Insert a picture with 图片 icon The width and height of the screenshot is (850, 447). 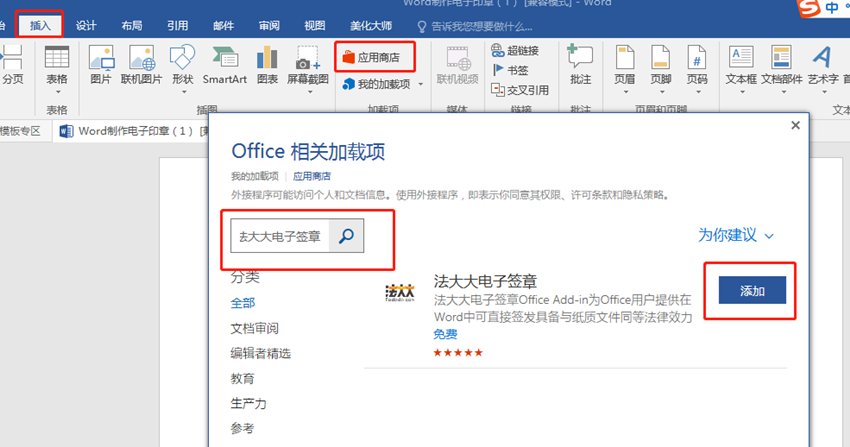(x=101, y=65)
